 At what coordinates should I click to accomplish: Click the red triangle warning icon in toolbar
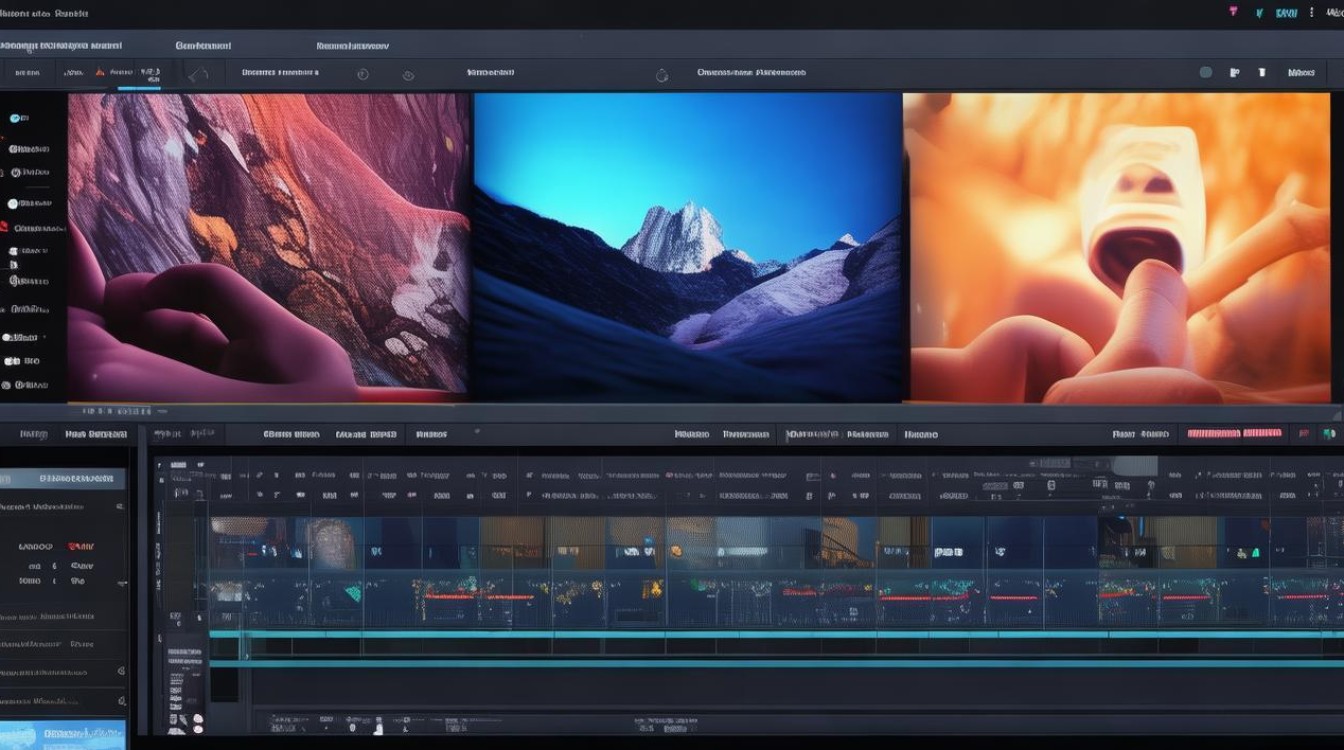point(99,73)
